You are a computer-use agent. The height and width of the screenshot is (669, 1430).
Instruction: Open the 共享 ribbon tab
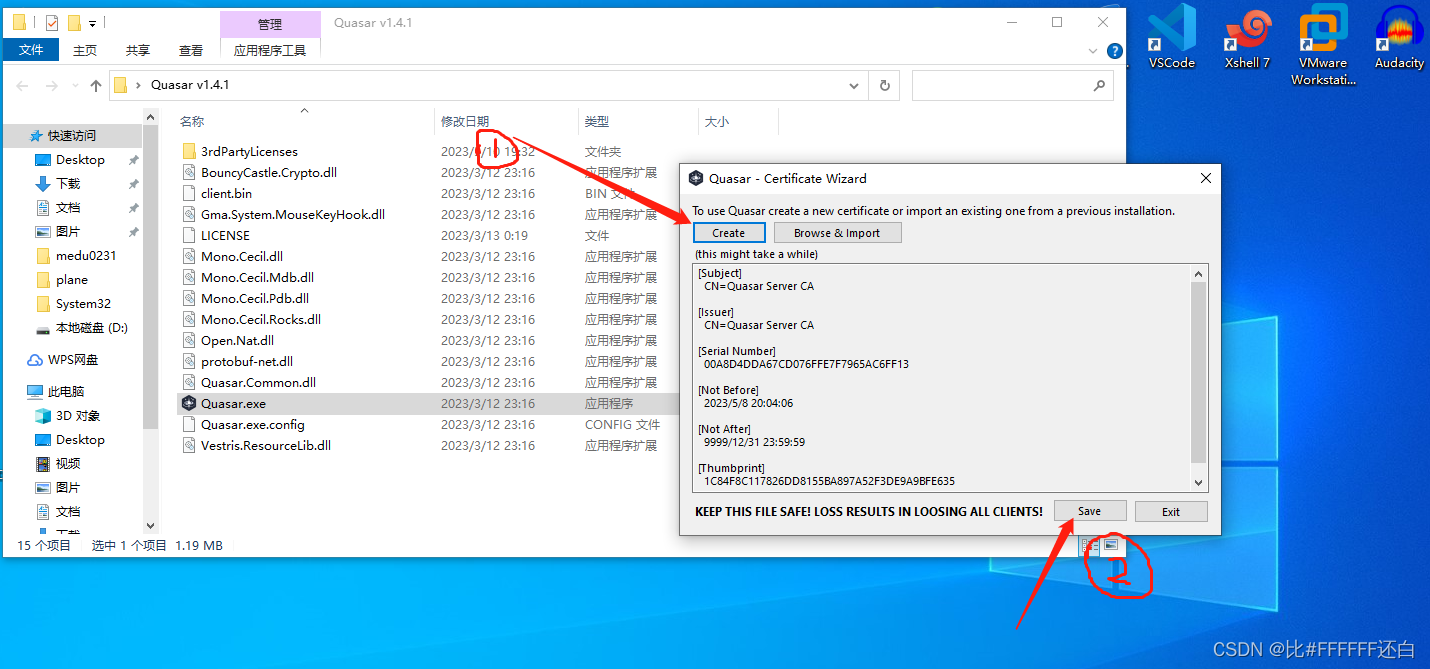[138, 50]
